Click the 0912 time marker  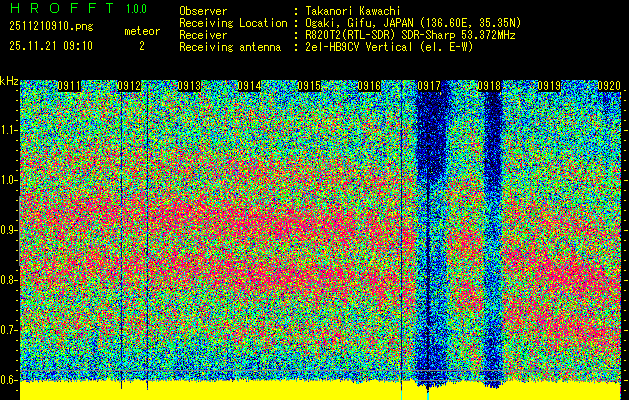click(x=129, y=86)
